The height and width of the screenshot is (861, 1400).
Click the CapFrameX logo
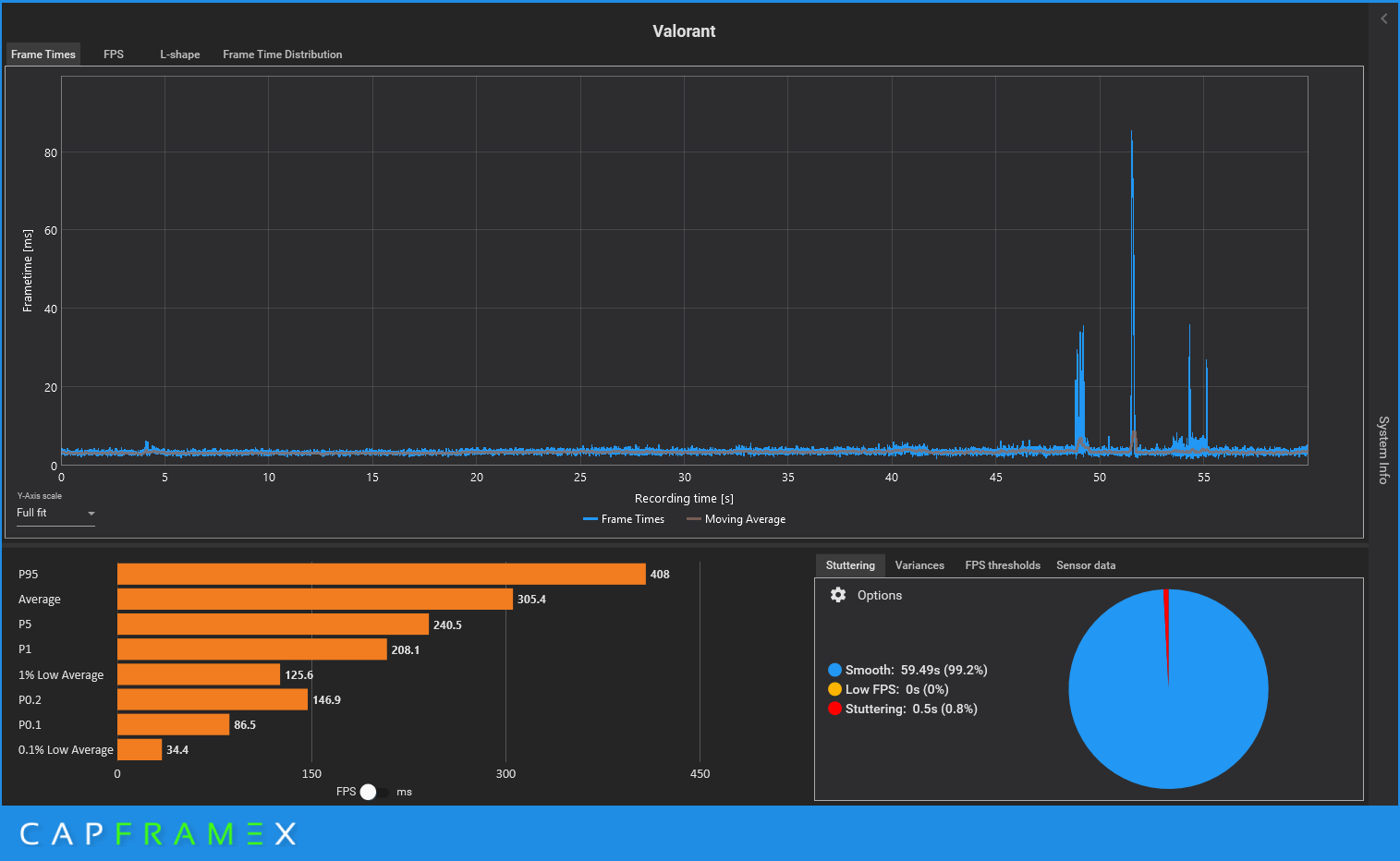click(x=158, y=834)
